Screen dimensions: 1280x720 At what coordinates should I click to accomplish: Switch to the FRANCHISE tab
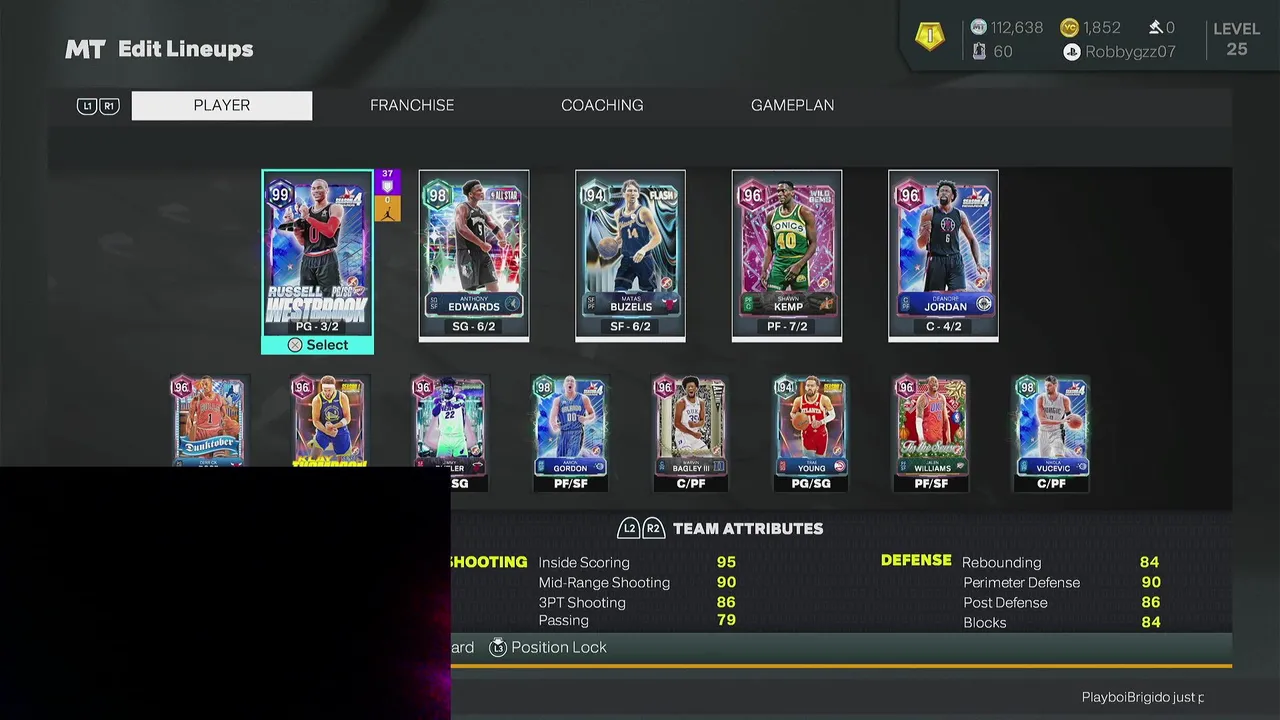tap(412, 105)
